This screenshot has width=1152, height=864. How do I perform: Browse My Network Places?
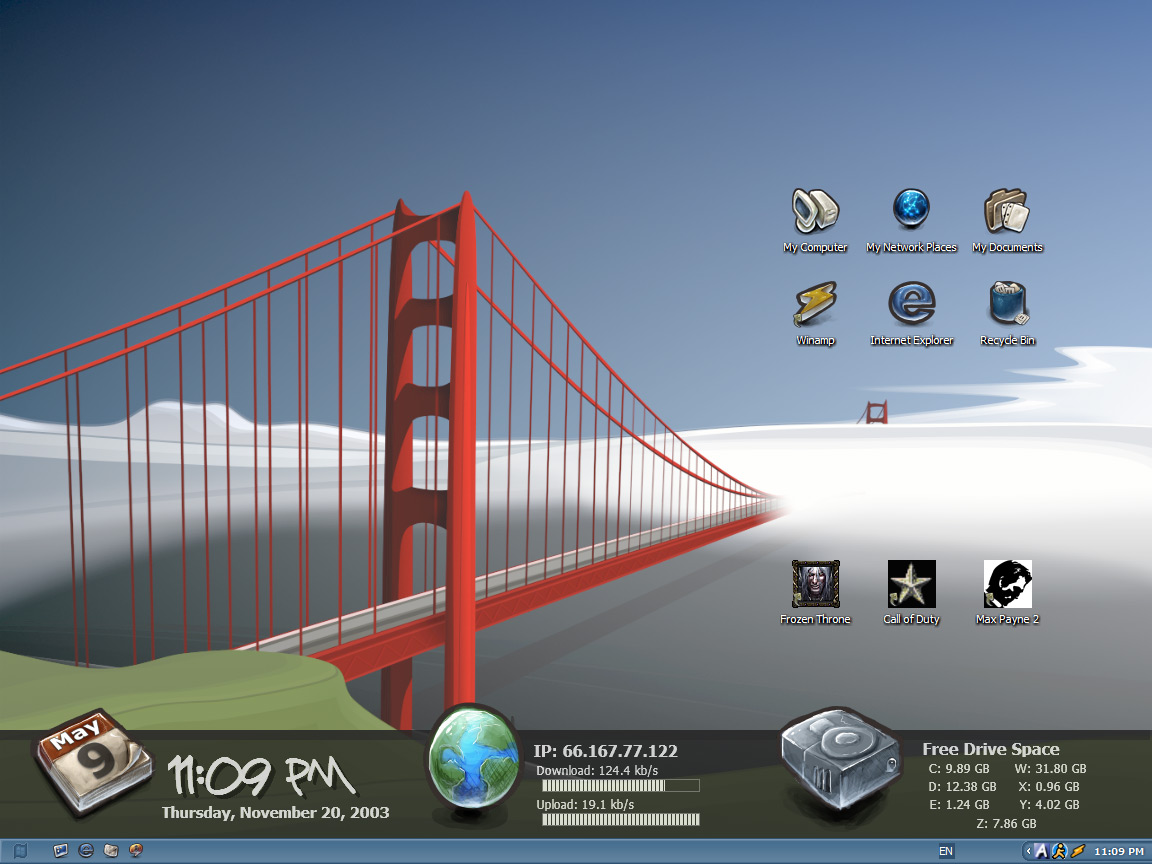911,213
